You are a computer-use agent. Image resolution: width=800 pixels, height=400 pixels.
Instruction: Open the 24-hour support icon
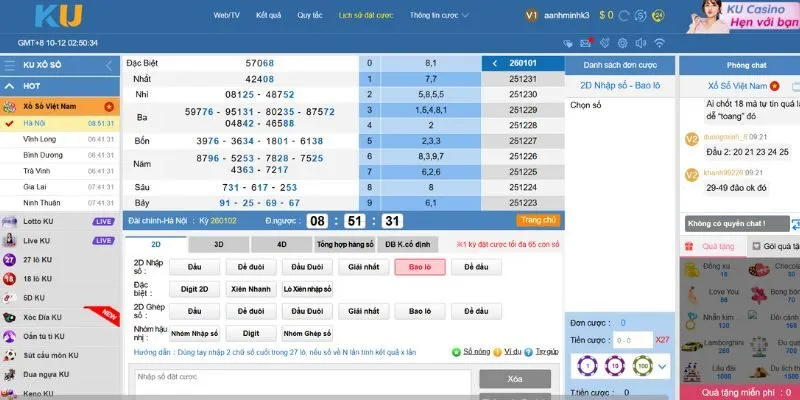pyautogui.click(x=658, y=16)
